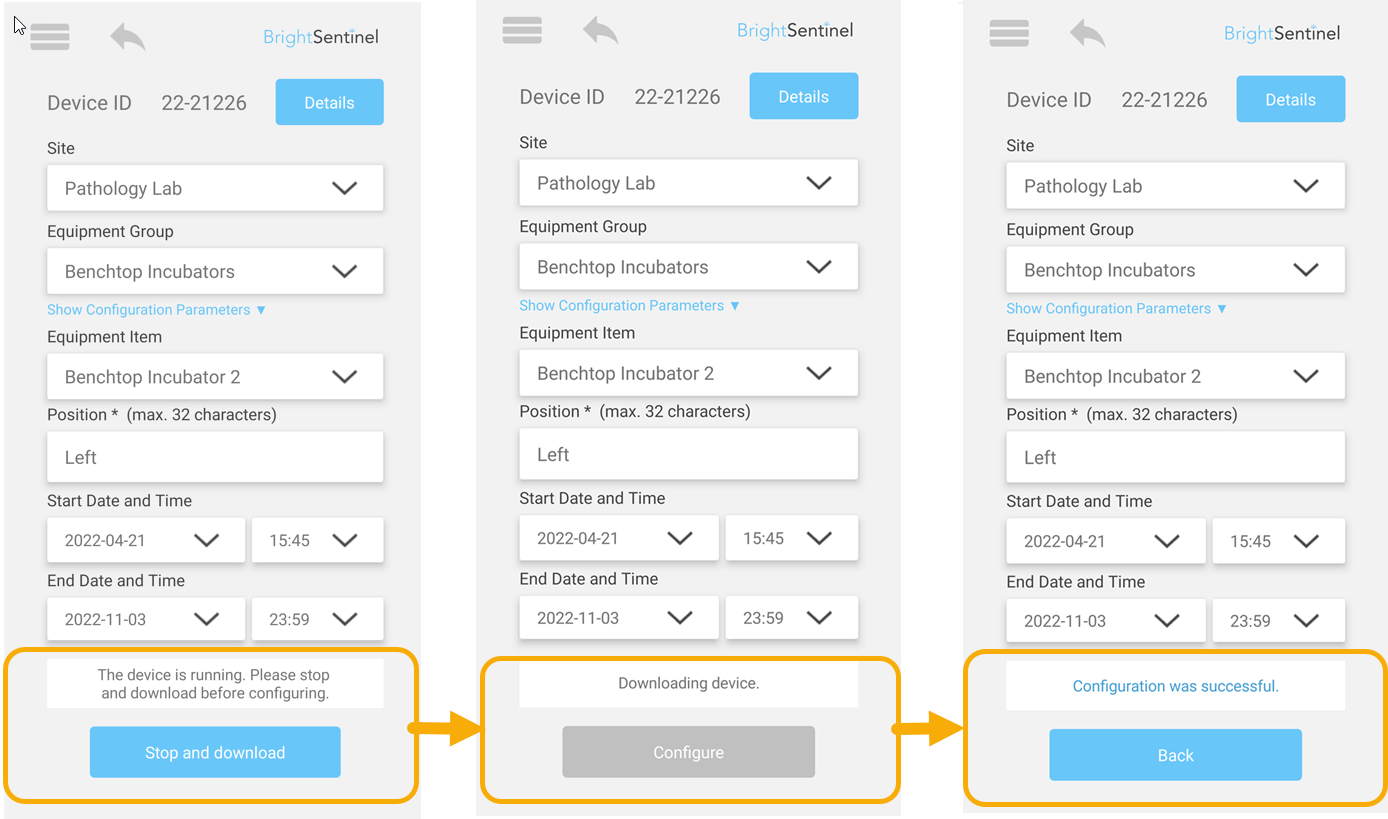Image resolution: width=1388 pixels, height=819 pixels.
Task: Open start date 2022-04-21 picker, left screen
Action: [146, 540]
